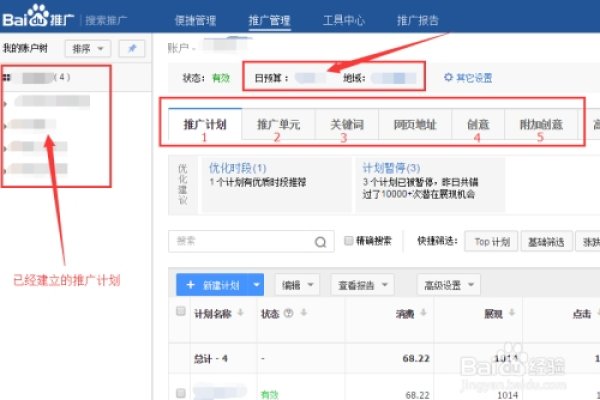Open the 便捷管理 menu
Image resolution: width=600 pixels, height=400 pixels.
pos(195,20)
